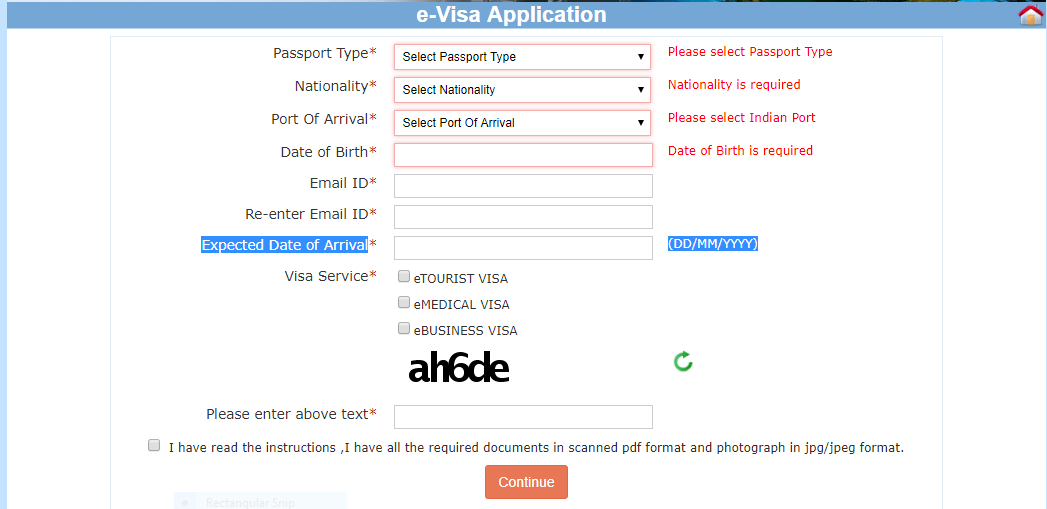The width and height of the screenshot is (1047, 509).
Task: Click the home icon in header
Action: coord(1032,14)
